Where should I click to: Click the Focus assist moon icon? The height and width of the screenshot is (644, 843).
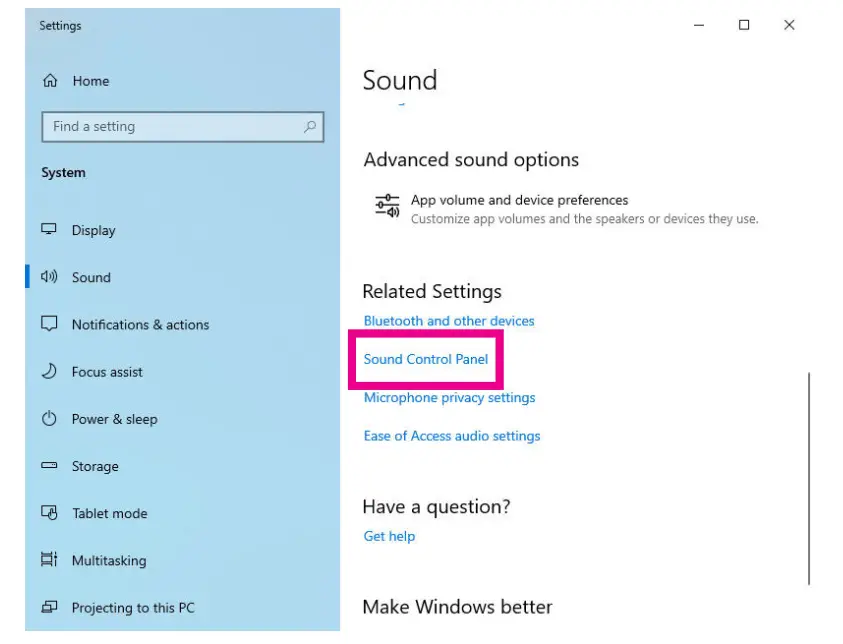49,371
